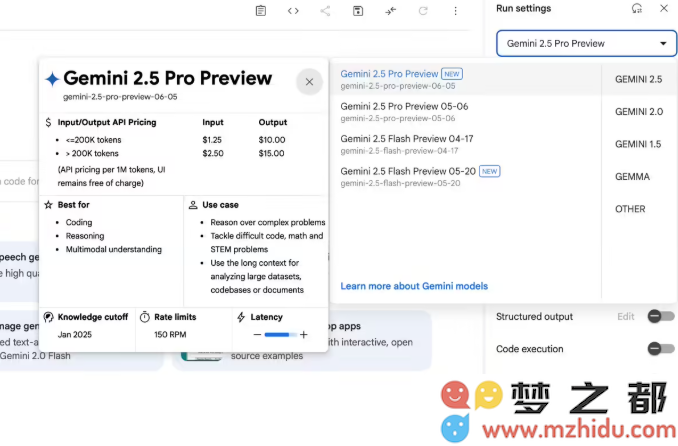Screen dimensions: 678x446
Task: Click the $15.00 output price value
Action: click(272, 153)
